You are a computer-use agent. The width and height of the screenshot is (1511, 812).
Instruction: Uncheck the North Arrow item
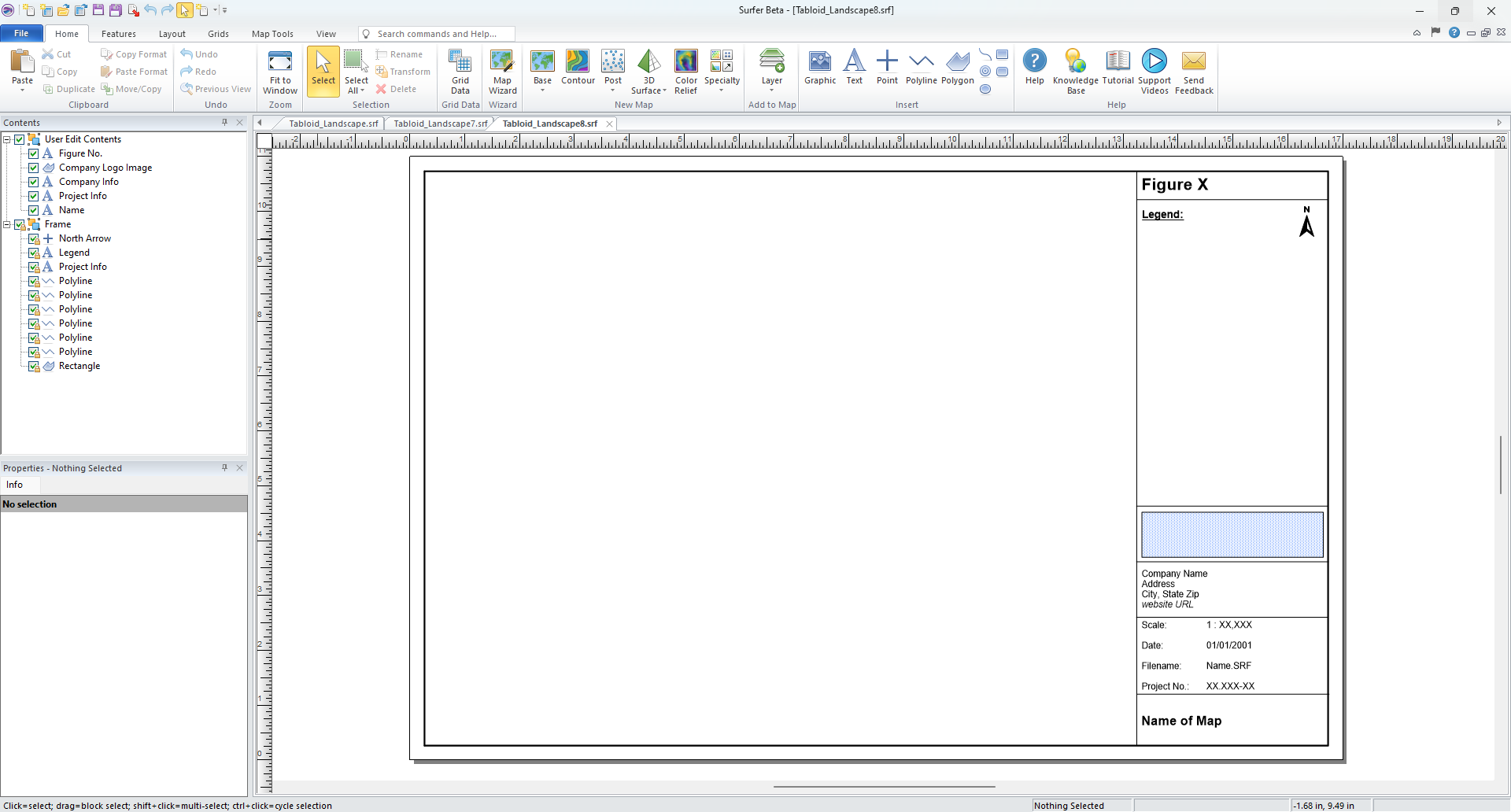pyautogui.click(x=34, y=238)
